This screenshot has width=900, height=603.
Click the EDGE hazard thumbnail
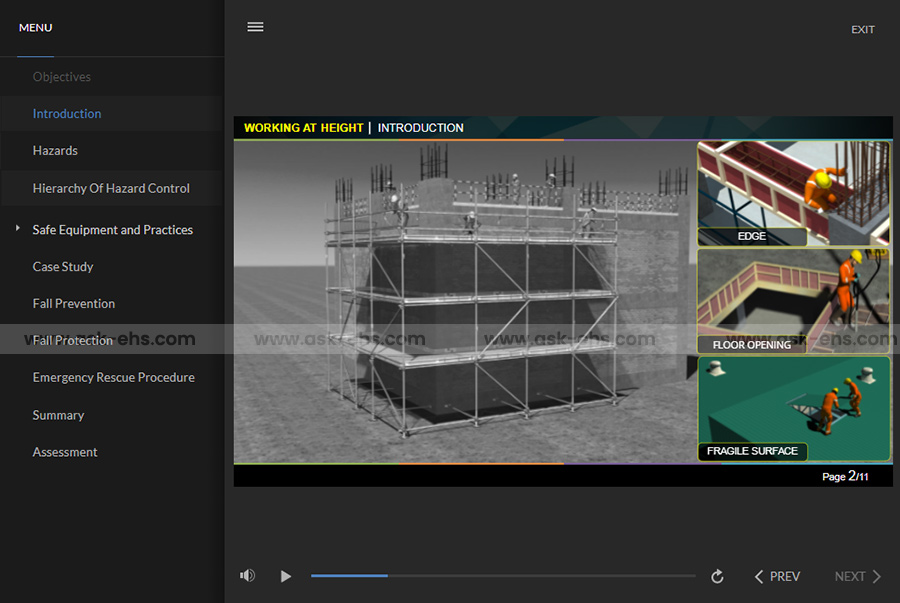coord(794,193)
